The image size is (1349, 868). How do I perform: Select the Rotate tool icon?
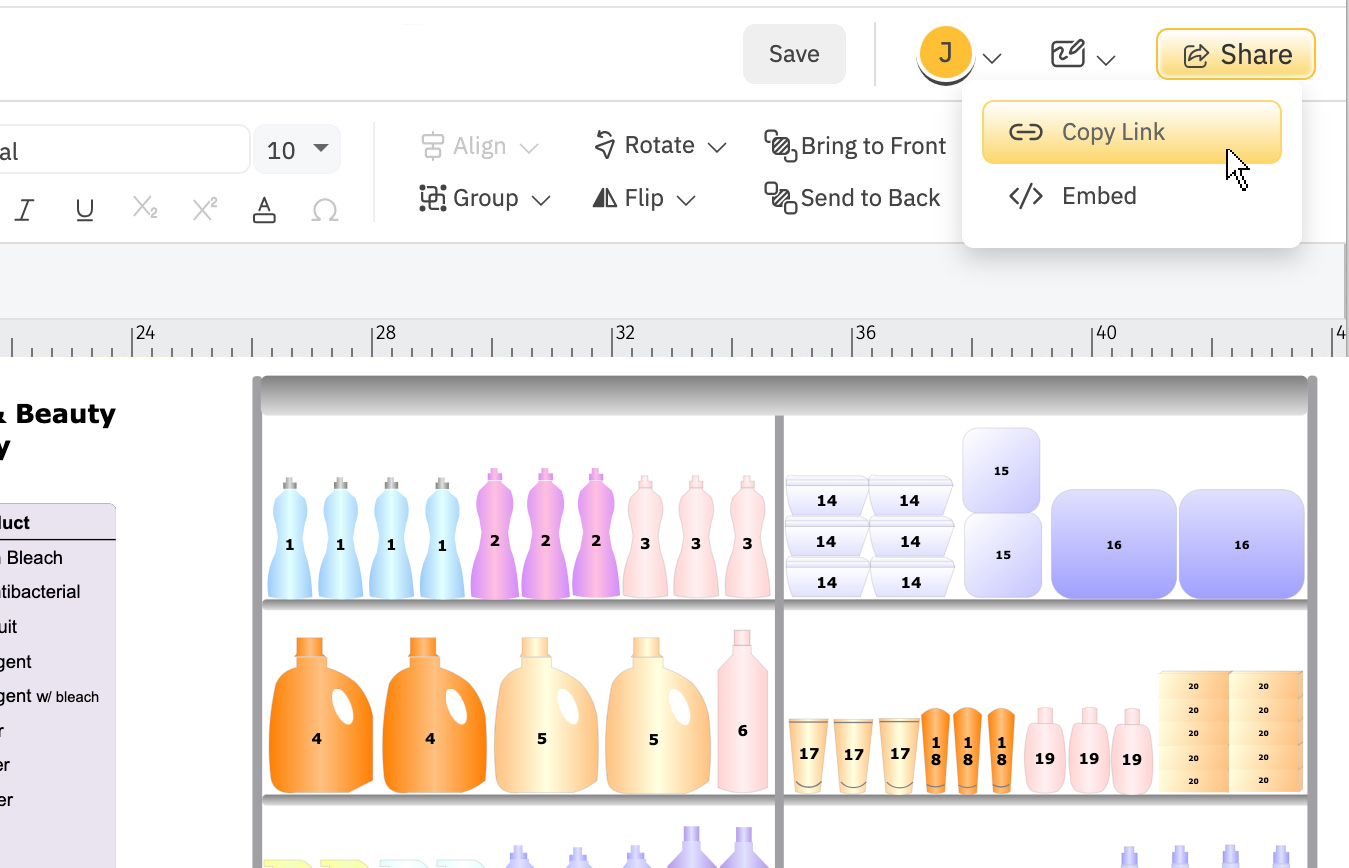click(x=606, y=144)
